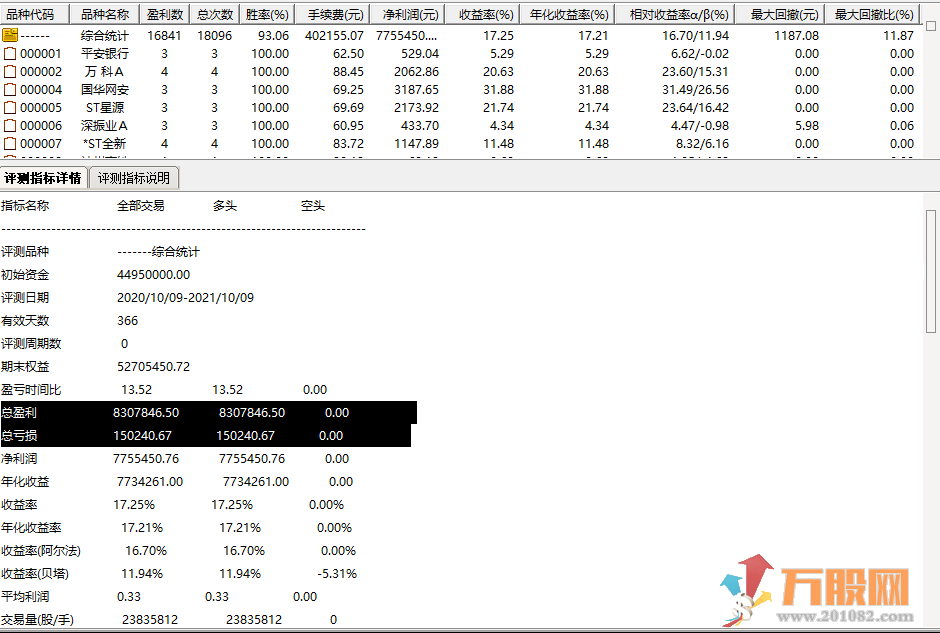
Task: Open the 评测指标说明 tab
Action: coord(134,178)
